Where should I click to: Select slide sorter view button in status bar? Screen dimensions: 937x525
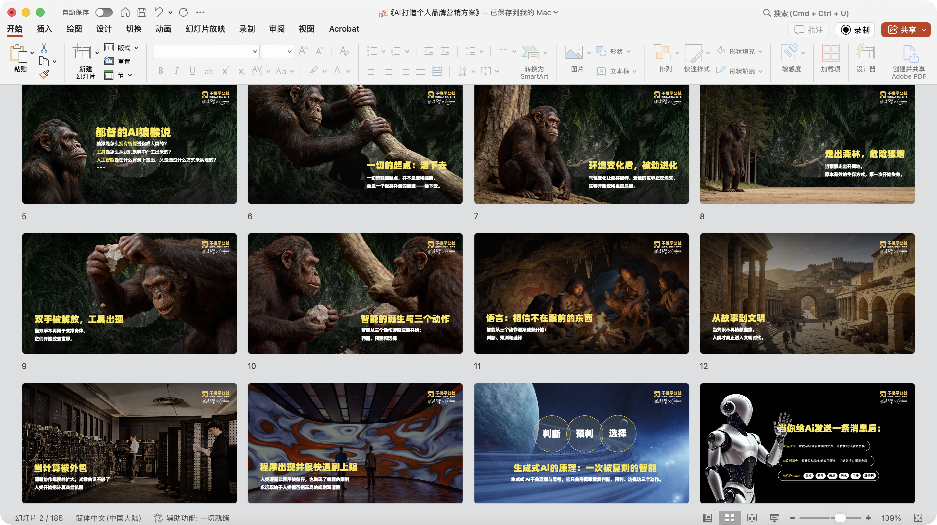730,518
